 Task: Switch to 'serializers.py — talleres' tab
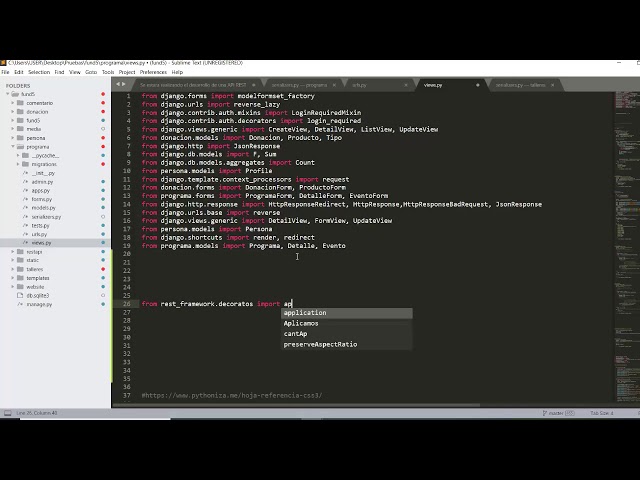coord(520,85)
